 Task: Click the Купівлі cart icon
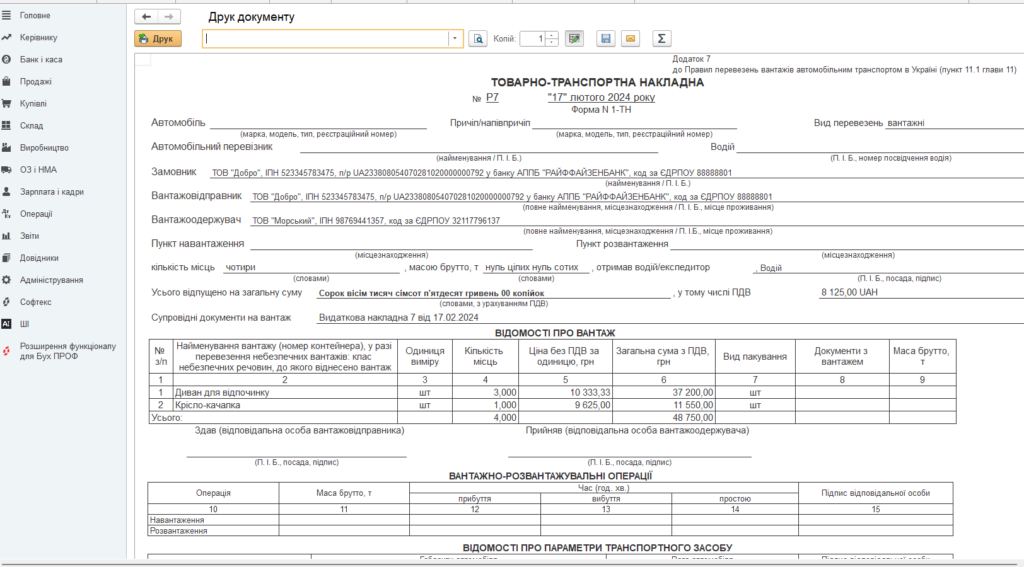click(7, 103)
